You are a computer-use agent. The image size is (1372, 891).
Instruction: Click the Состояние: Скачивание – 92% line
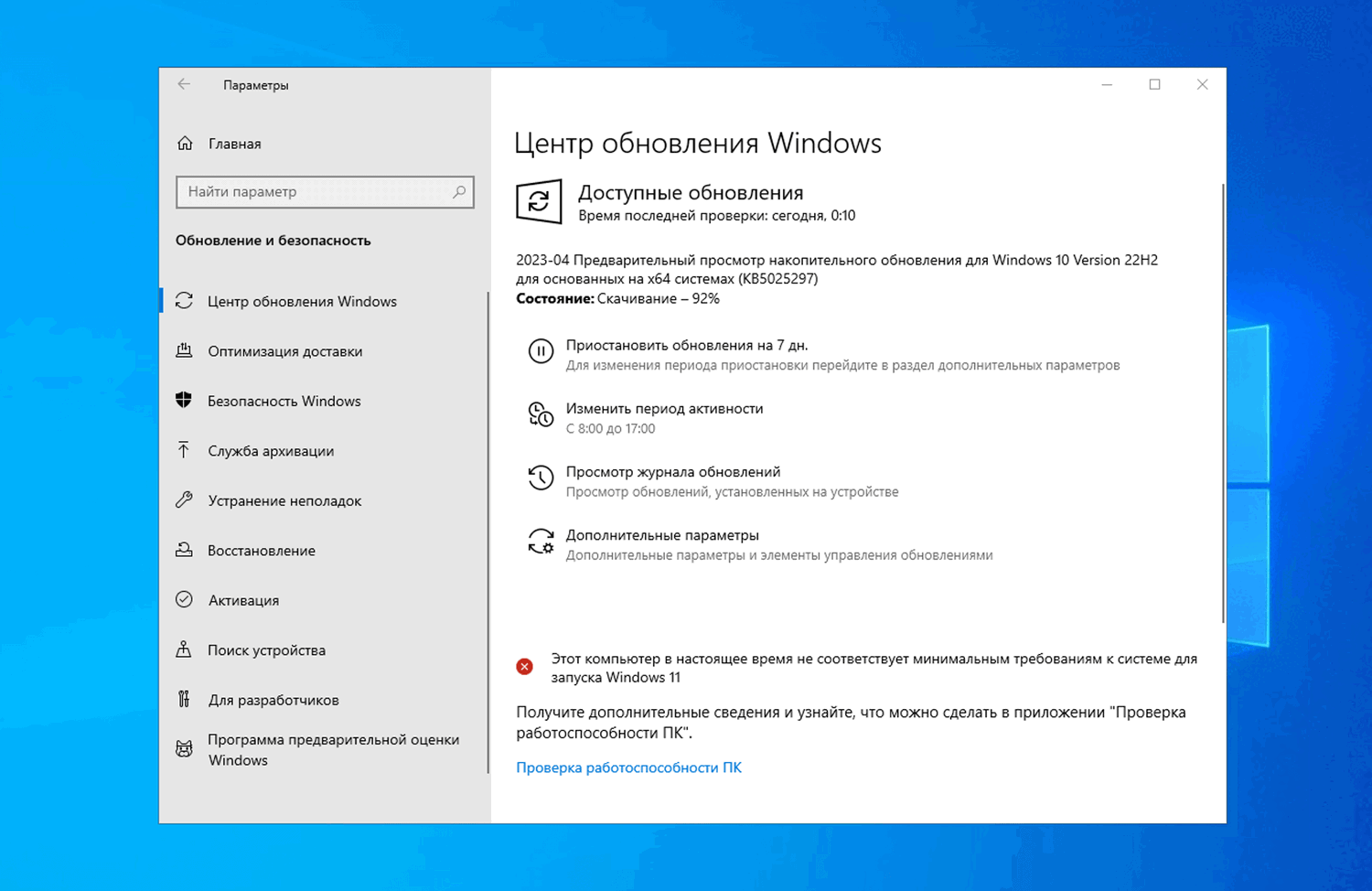pyautogui.click(x=617, y=298)
